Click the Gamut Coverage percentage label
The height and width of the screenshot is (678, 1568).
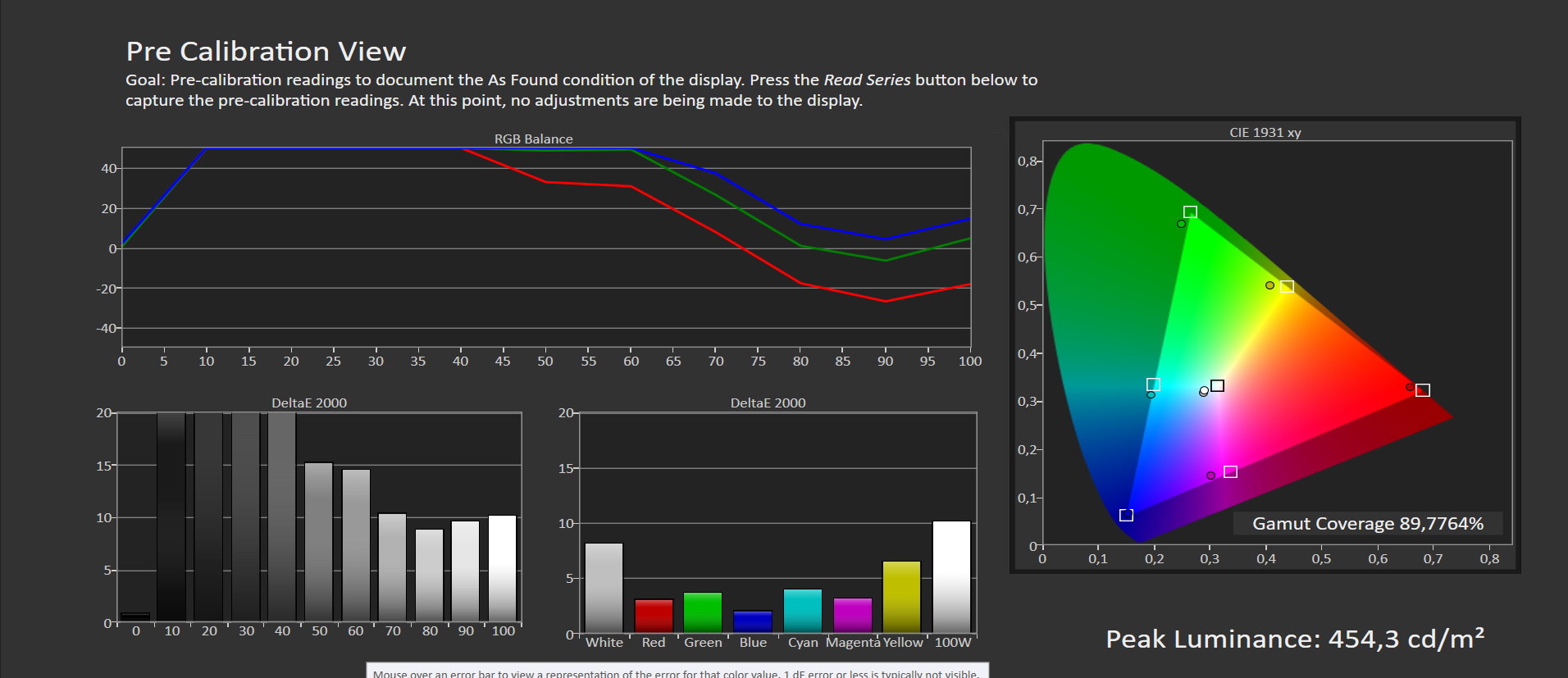[1367, 524]
